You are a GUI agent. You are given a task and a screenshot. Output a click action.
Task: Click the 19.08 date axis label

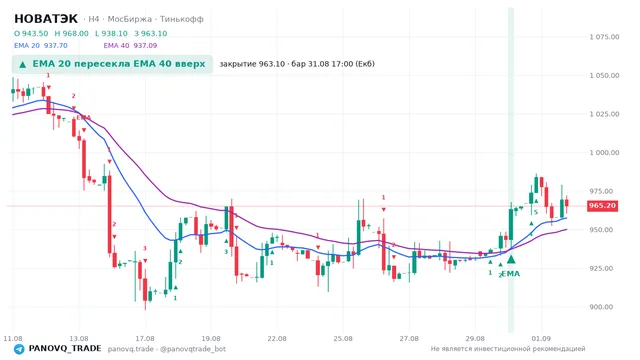pyautogui.click(x=211, y=338)
